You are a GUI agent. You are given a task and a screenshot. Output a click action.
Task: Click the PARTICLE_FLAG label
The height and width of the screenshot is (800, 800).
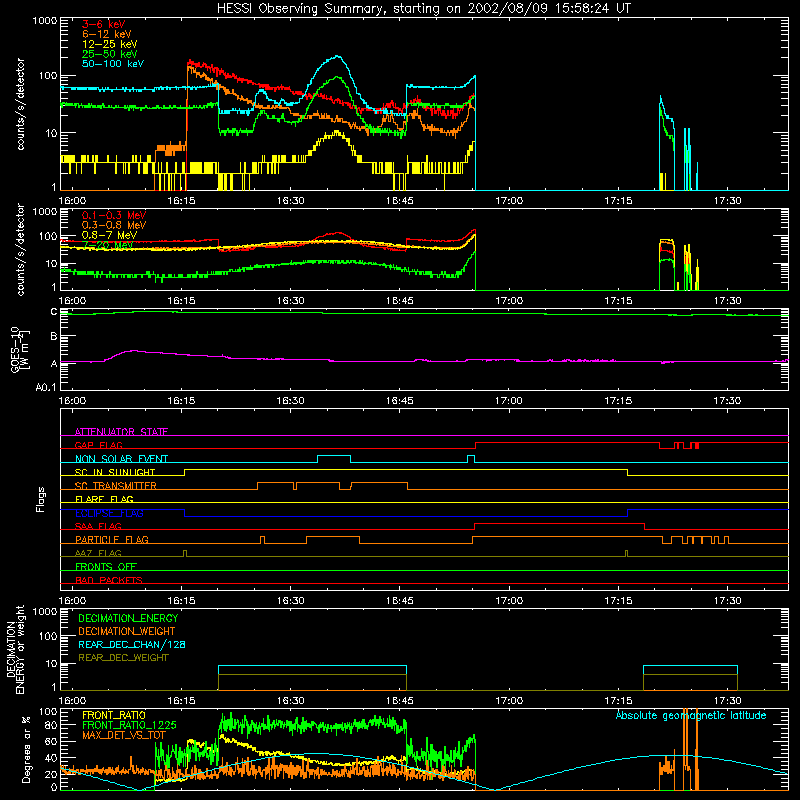[x=112, y=539]
